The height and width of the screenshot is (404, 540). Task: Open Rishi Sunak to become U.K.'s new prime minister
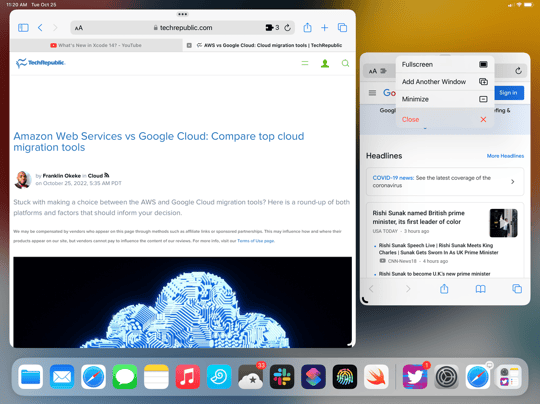click(434, 274)
